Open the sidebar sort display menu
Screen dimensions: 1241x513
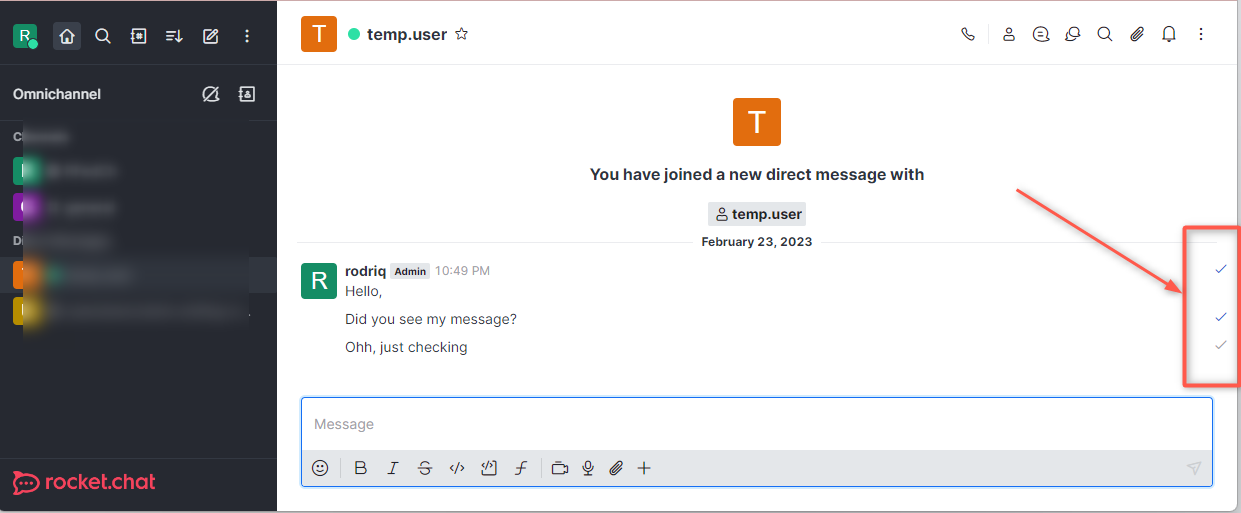[174, 36]
